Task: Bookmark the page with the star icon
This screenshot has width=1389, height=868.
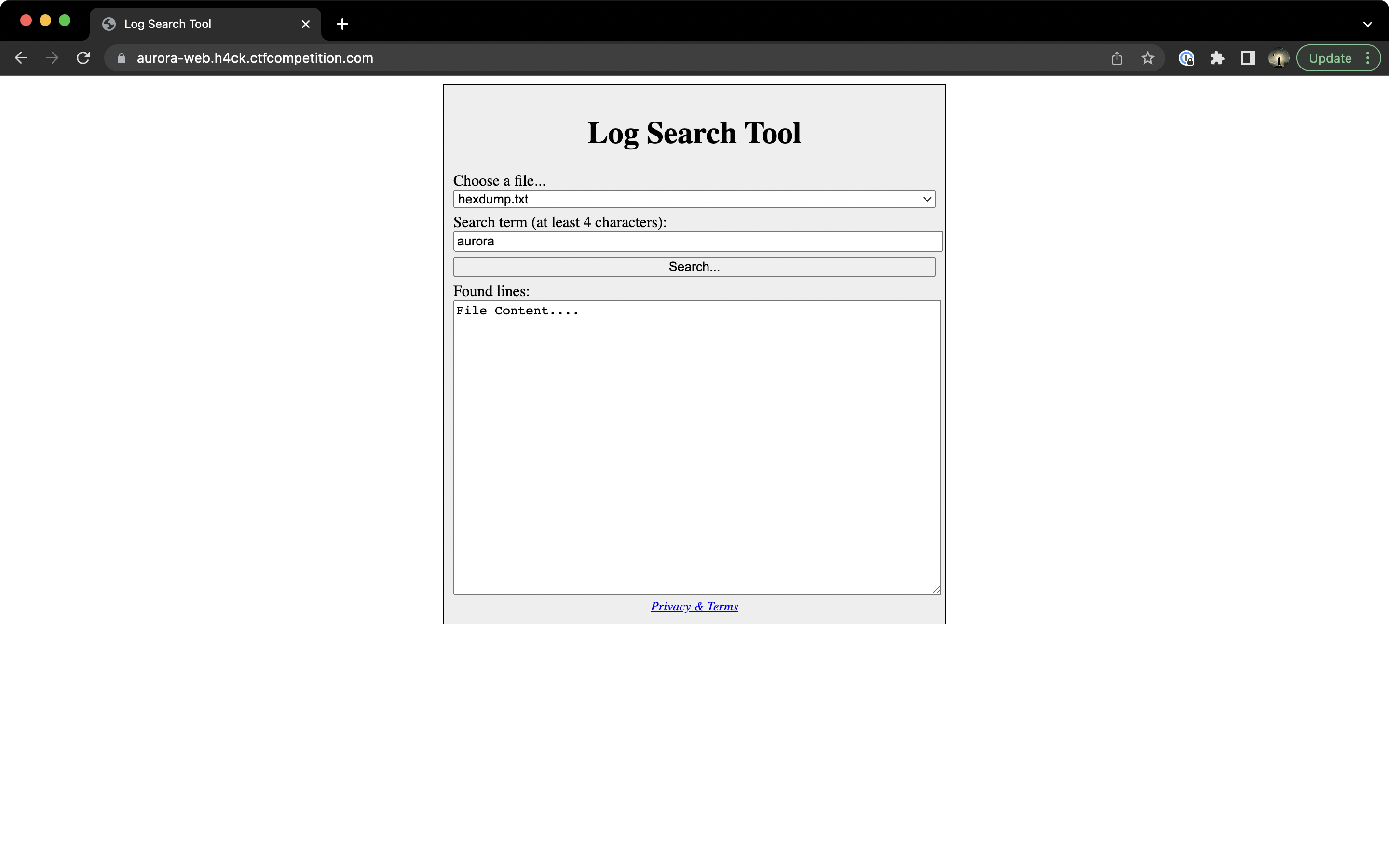Action: click(x=1147, y=57)
